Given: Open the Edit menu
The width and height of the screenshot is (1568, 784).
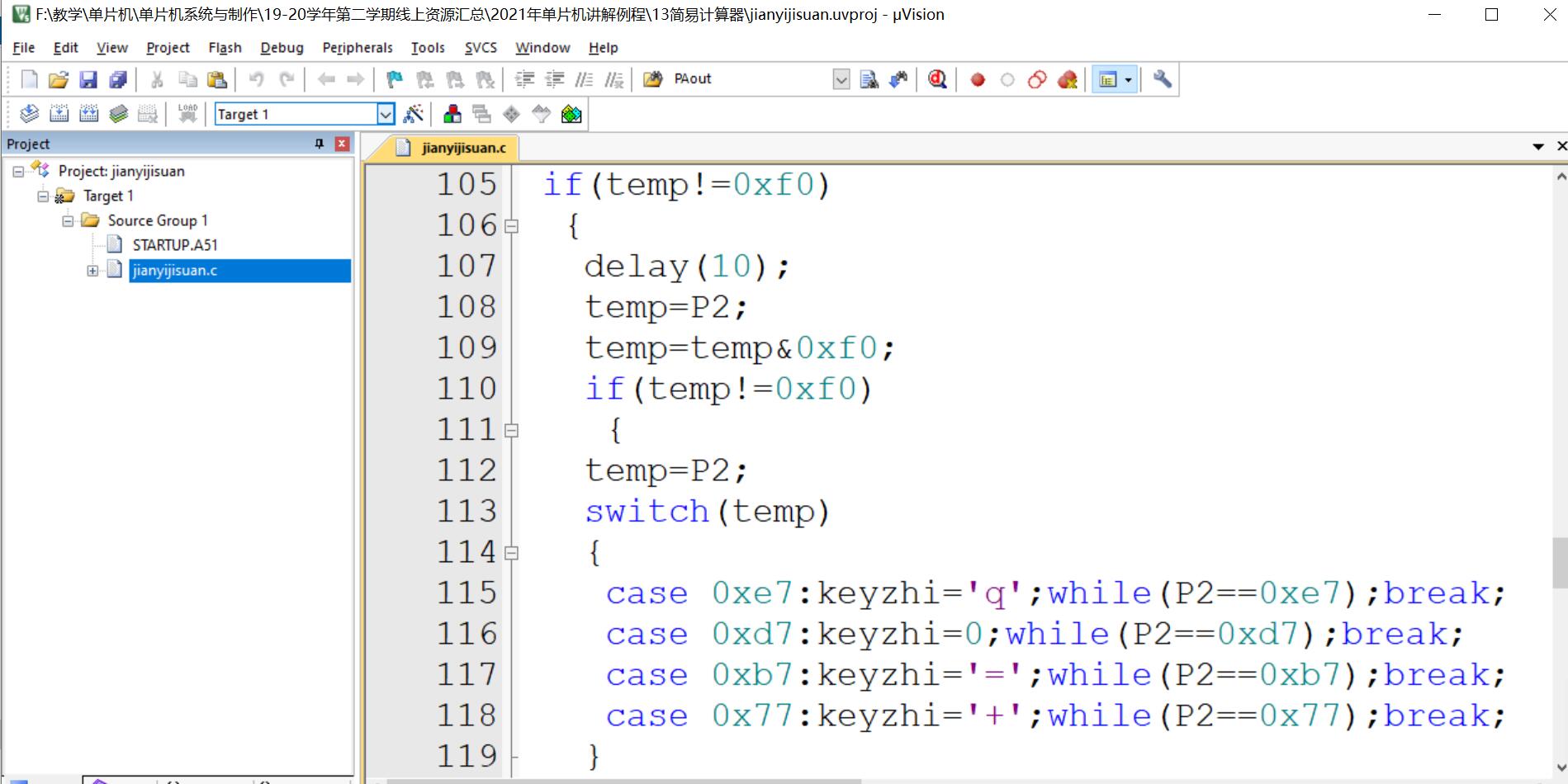Looking at the screenshot, I should click(66, 48).
